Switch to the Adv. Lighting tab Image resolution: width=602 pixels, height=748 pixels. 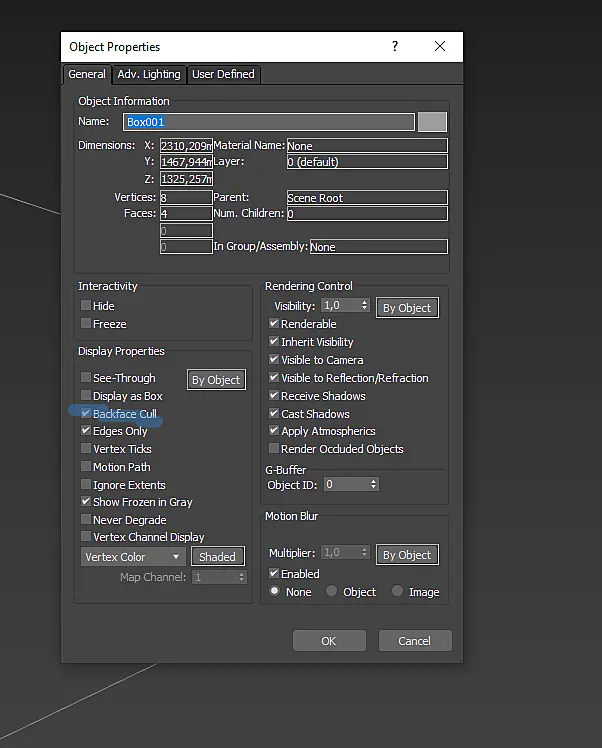(x=149, y=74)
